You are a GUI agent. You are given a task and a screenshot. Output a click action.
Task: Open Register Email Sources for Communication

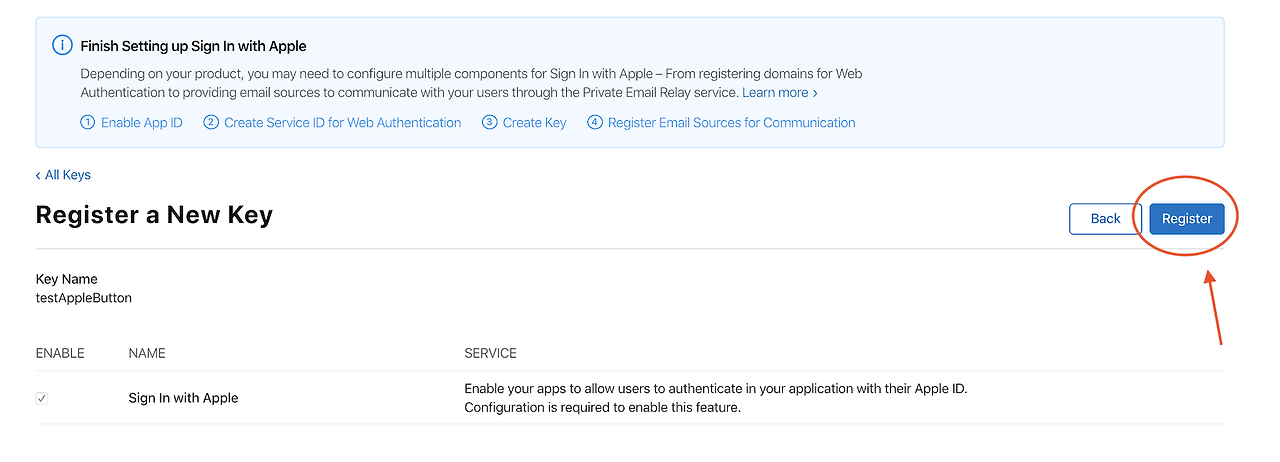(x=721, y=123)
